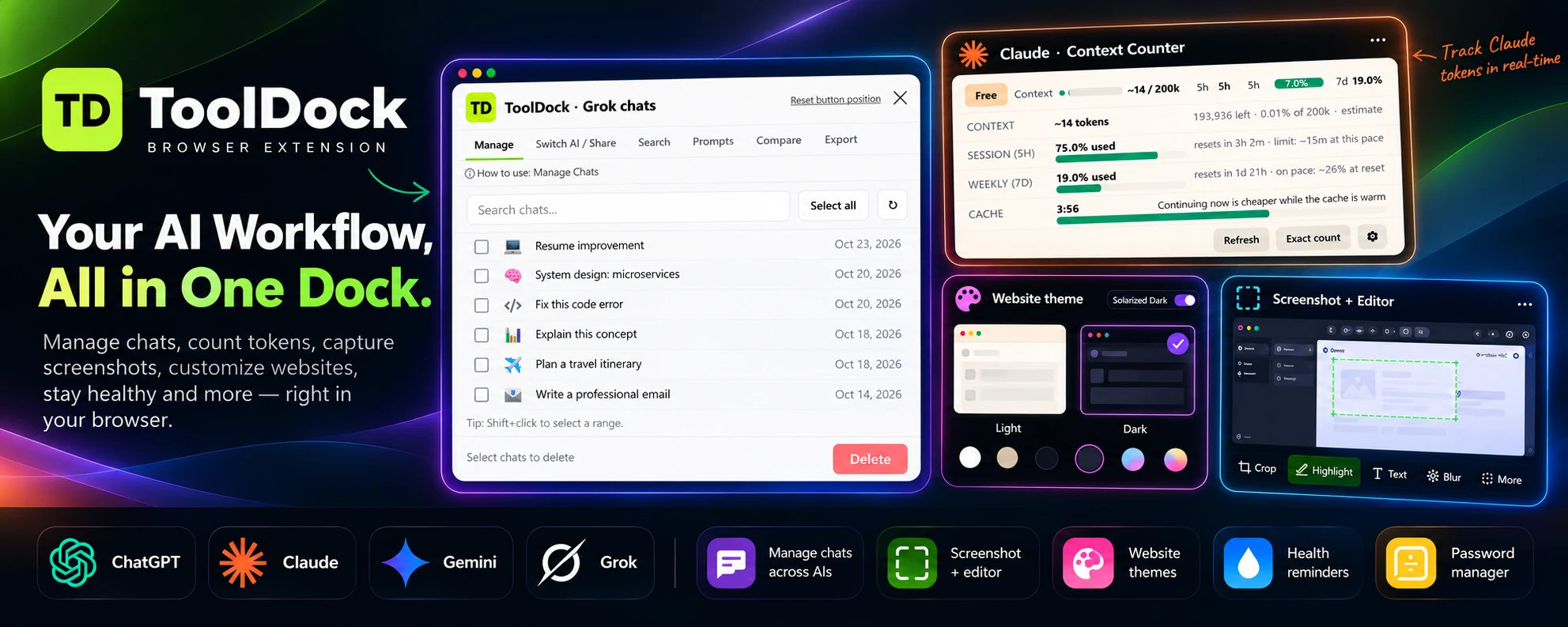Viewport: 1568px width, 627px height.
Task: Open settings gear in Context Counter
Action: pos(1372,236)
